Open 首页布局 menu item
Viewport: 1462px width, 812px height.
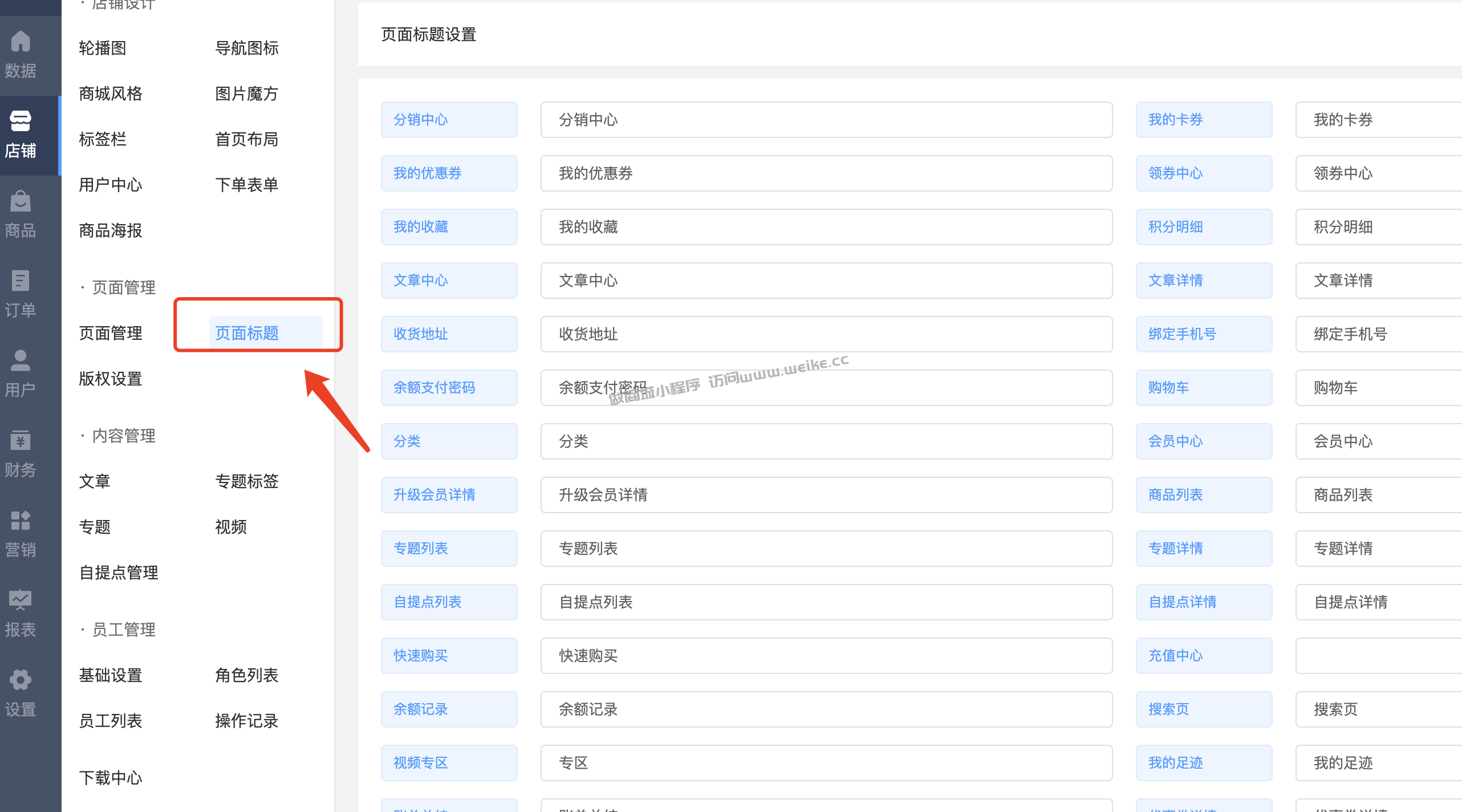(x=247, y=139)
